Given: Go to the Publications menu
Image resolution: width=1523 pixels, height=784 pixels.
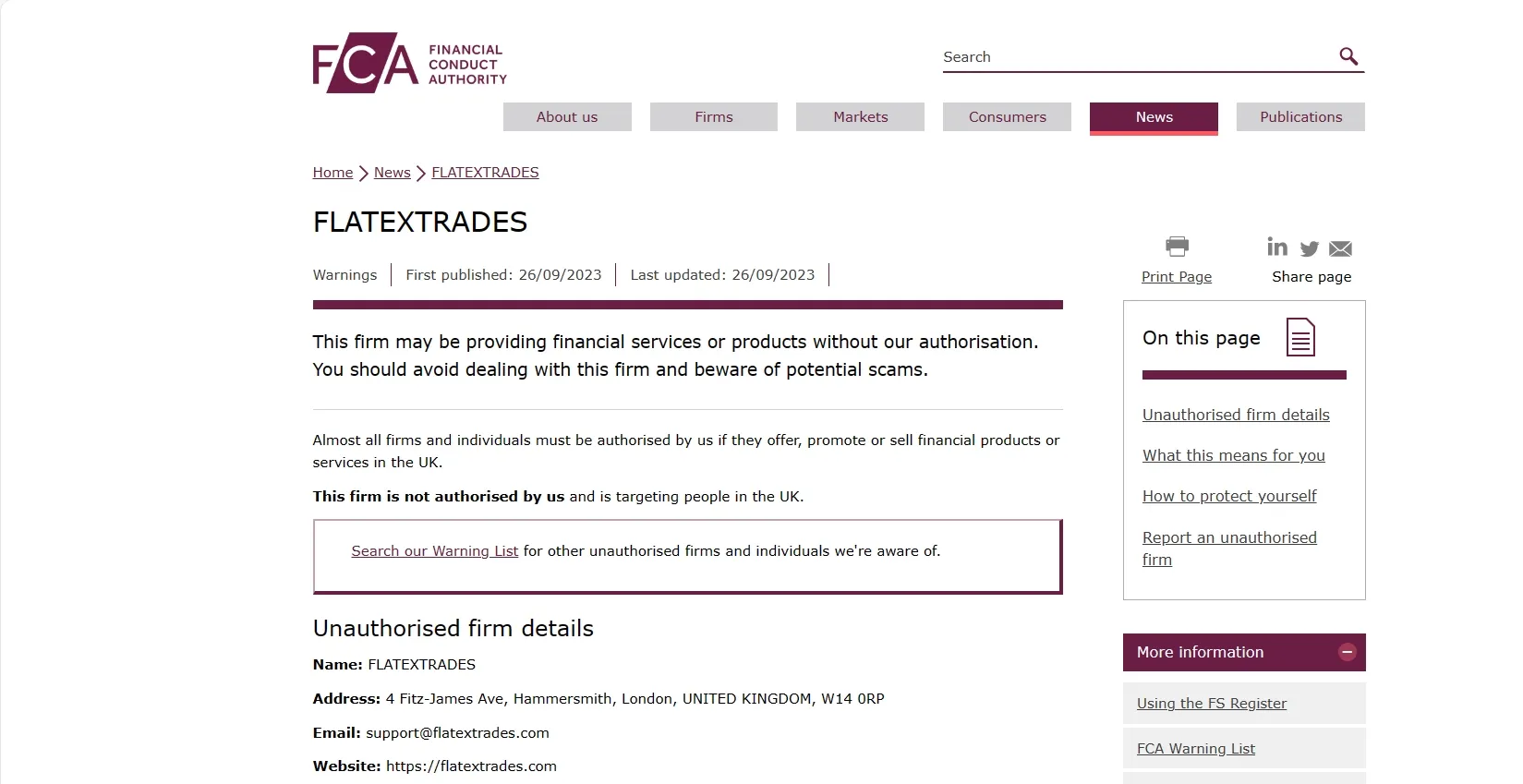Looking at the screenshot, I should [x=1300, y=117].
